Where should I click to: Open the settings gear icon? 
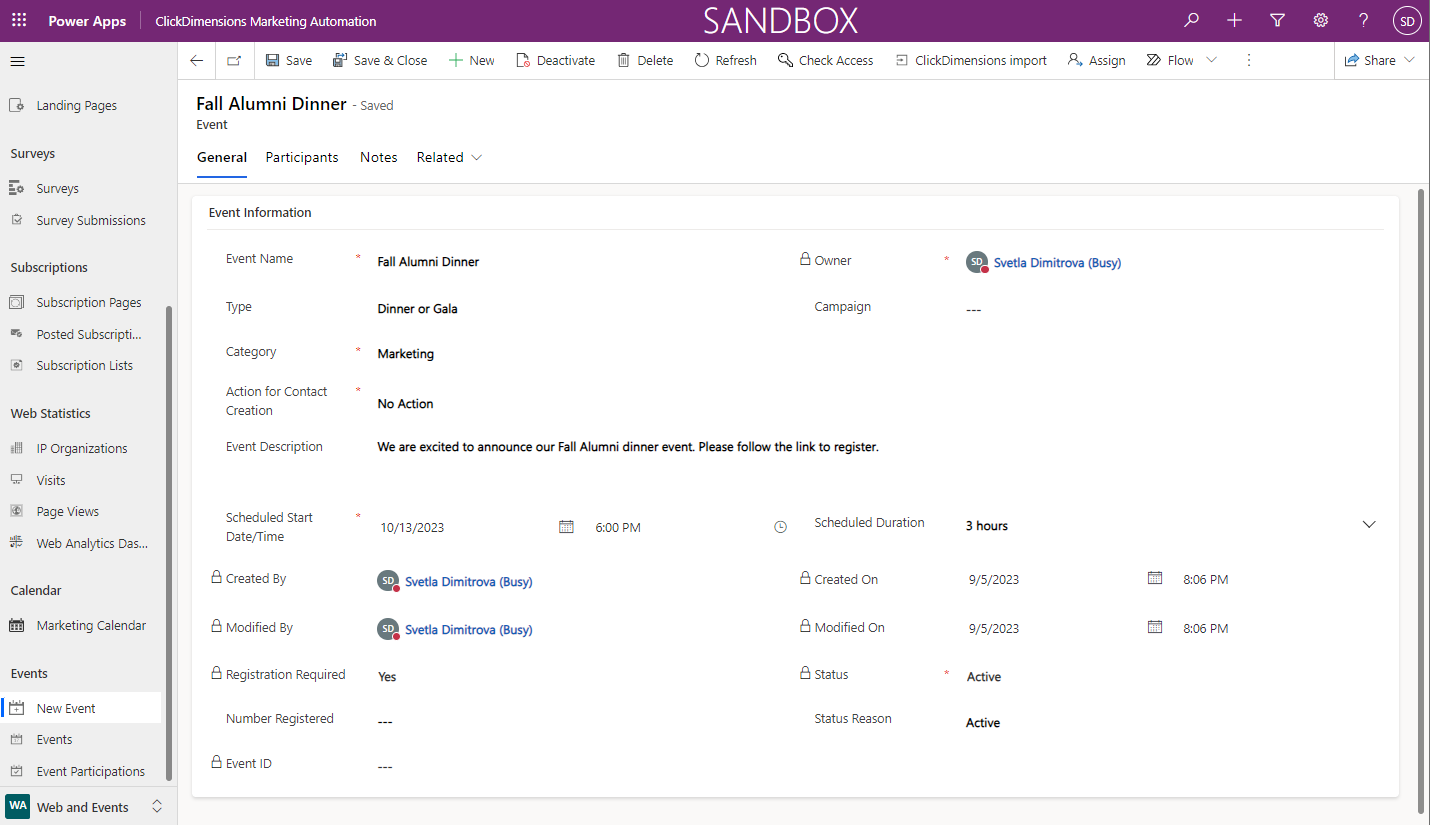tap(1320, 20)
